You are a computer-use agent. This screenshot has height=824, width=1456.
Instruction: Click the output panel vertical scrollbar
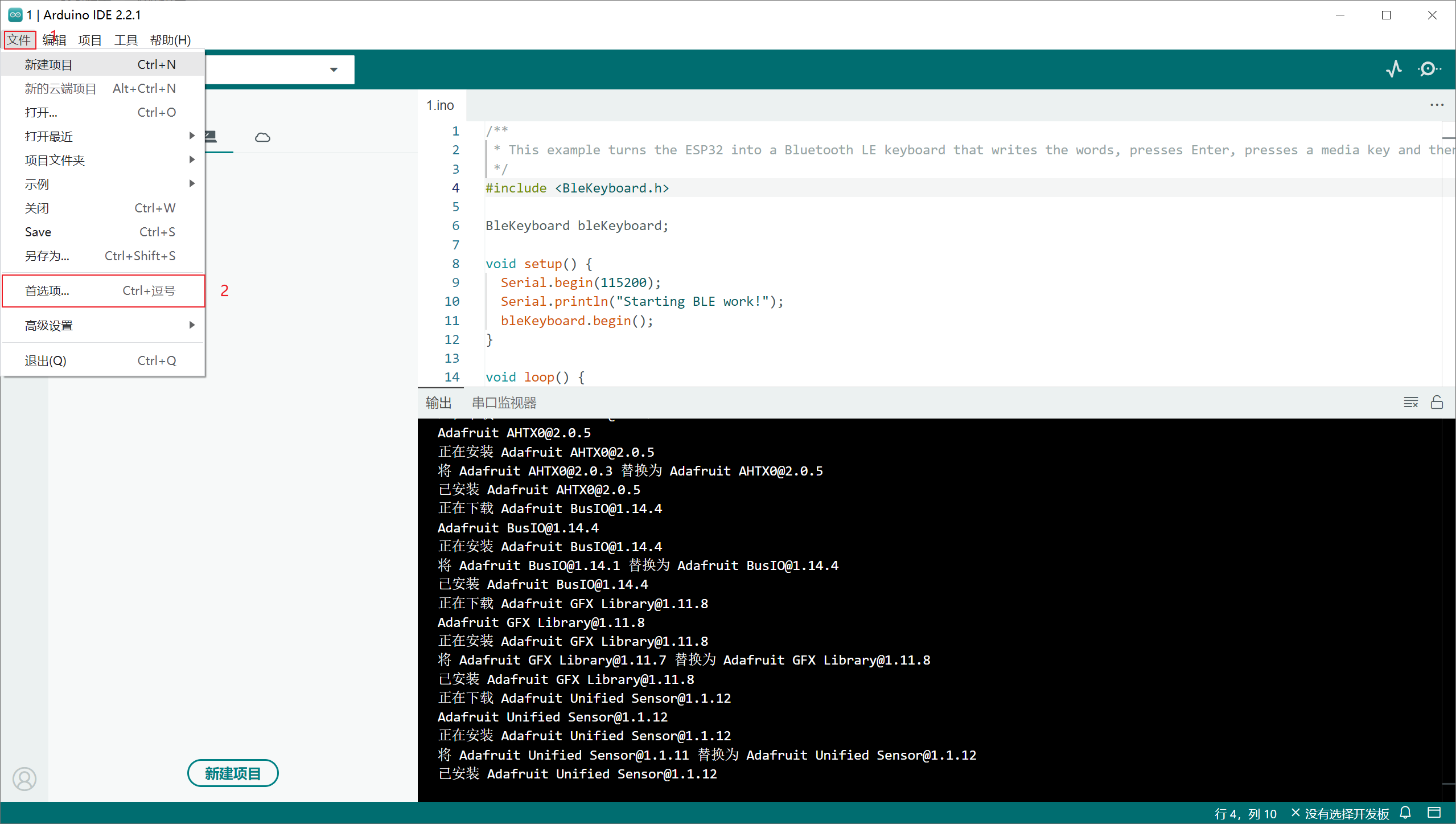coord(1449,609)
